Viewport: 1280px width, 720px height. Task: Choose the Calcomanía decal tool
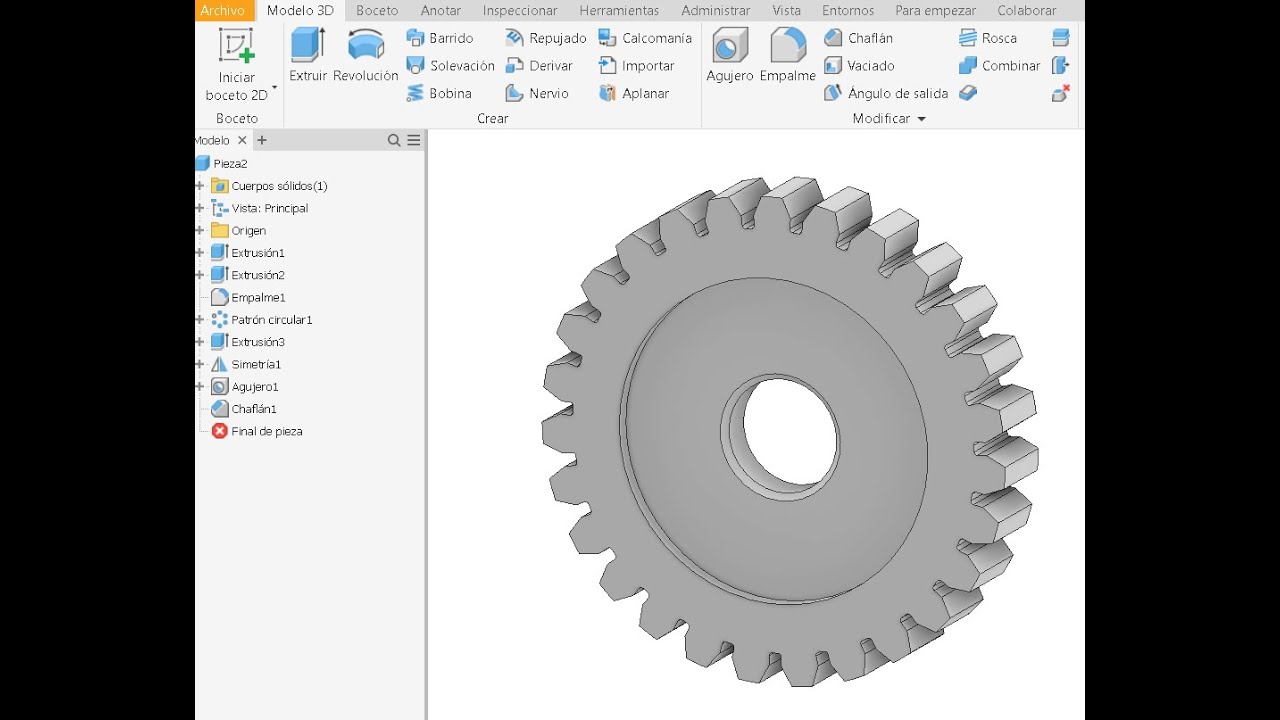click(x=645, y=38)
